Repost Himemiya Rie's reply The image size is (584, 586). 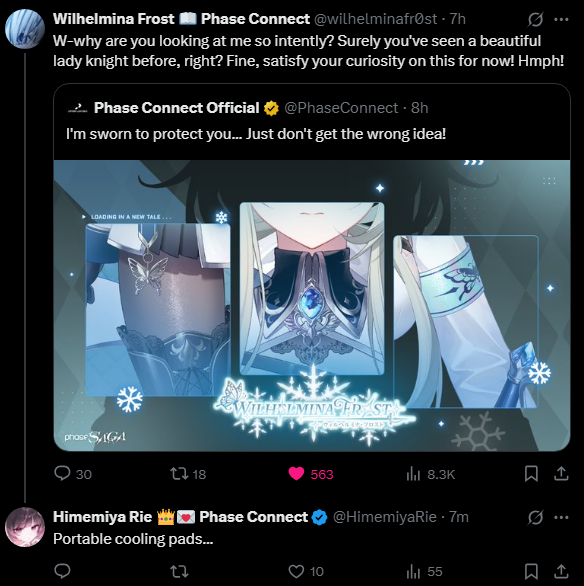179,571
